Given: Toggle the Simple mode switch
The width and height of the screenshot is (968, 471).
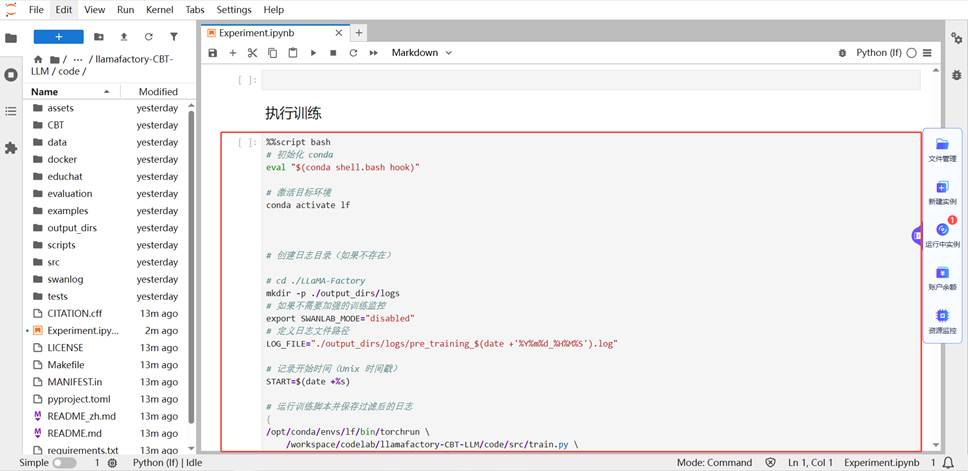Looking at the screenshot, I should 65,462.
